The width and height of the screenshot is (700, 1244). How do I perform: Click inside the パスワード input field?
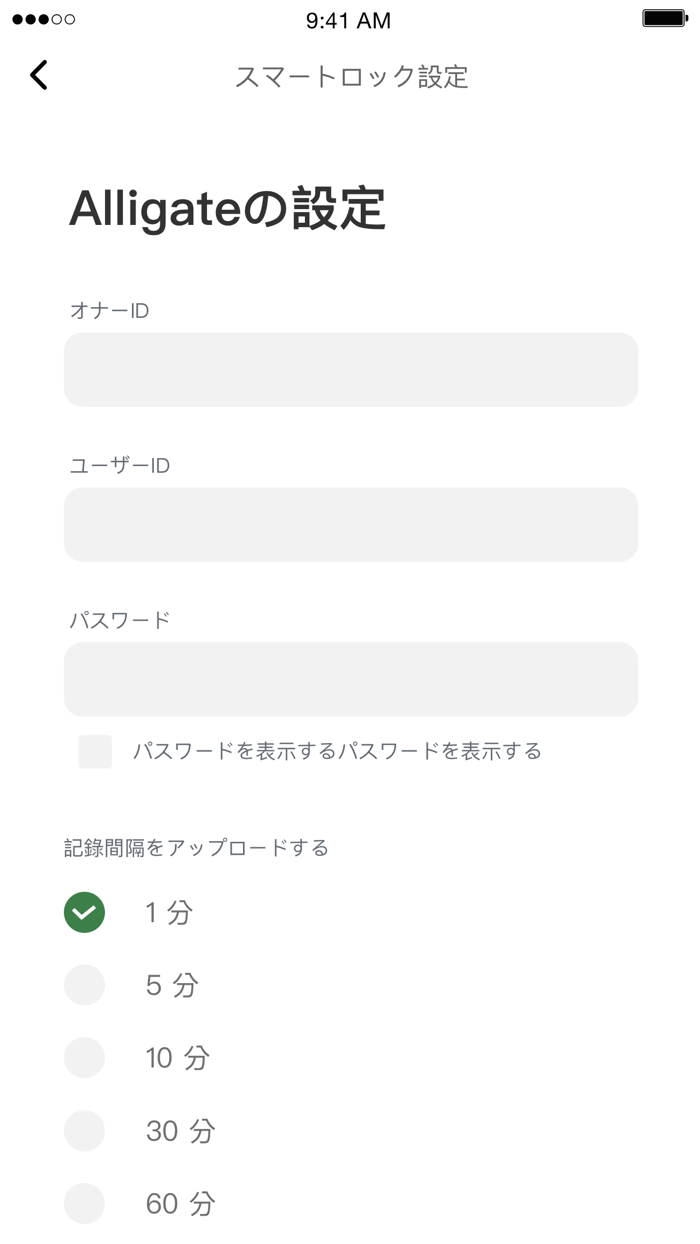(351, 679)
